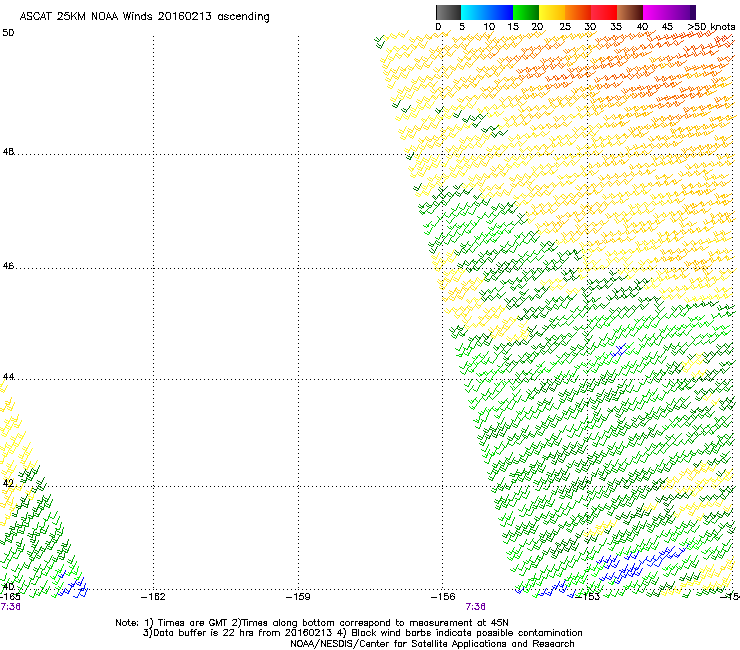Click the '35' label under the color scale
740x650 pixels.
click(616, 27)
